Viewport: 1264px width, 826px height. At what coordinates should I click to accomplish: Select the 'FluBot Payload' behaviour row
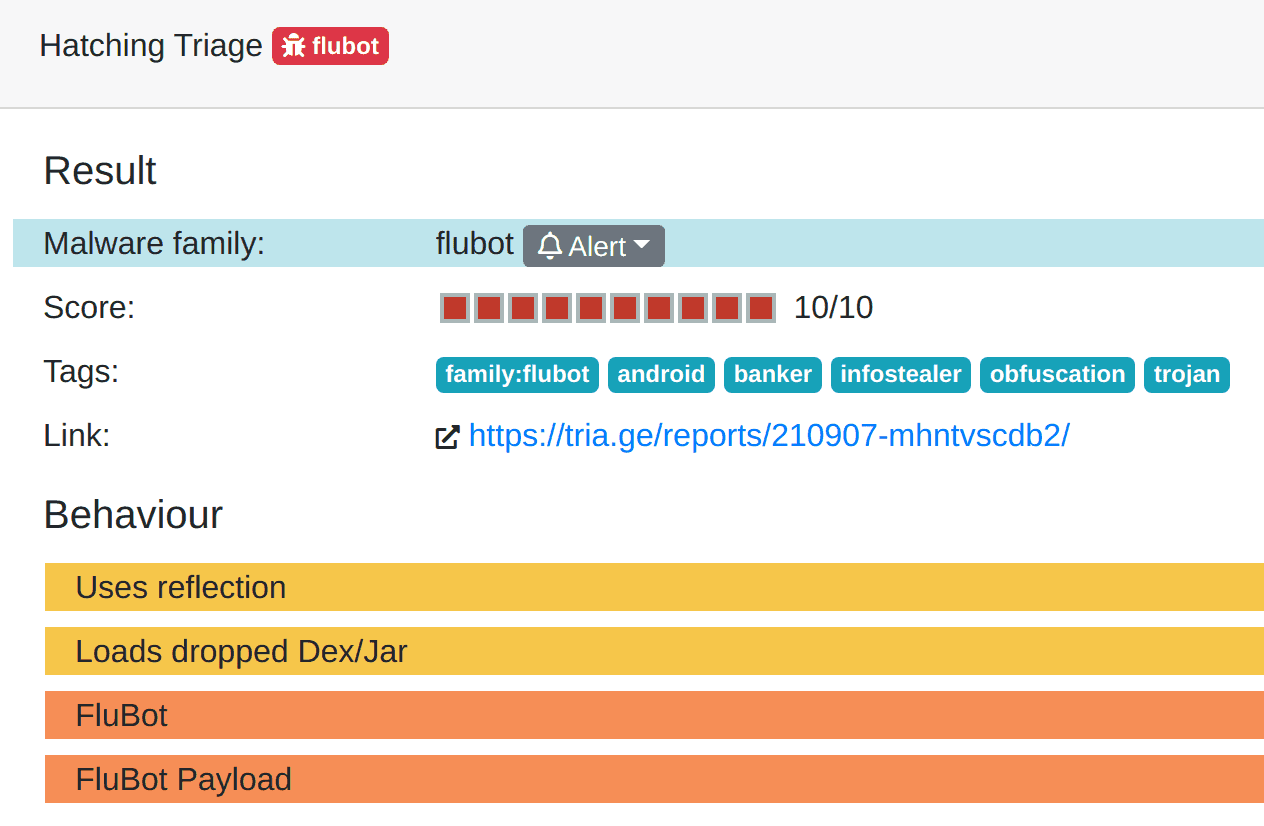click(x=654, y=779)
